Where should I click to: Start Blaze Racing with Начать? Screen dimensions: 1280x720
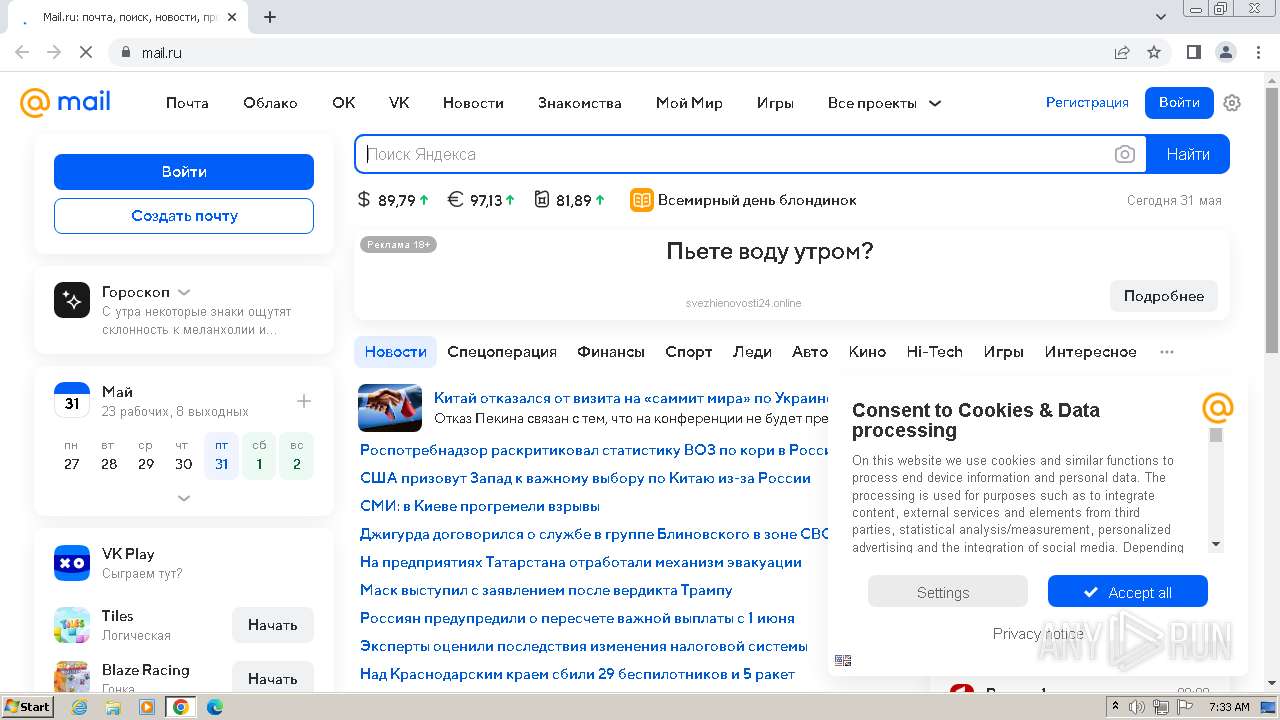click(x=273, y=678)
